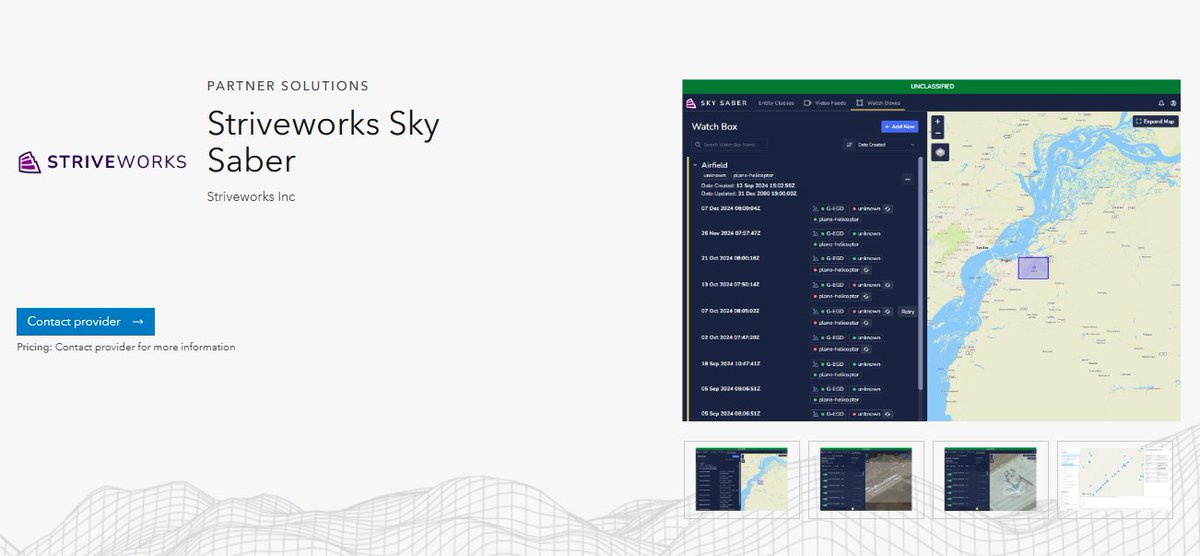The width and height of the screenshot is (1200, 556).
Task: Focus the Search Watch Box Name field
Action: 729,145
